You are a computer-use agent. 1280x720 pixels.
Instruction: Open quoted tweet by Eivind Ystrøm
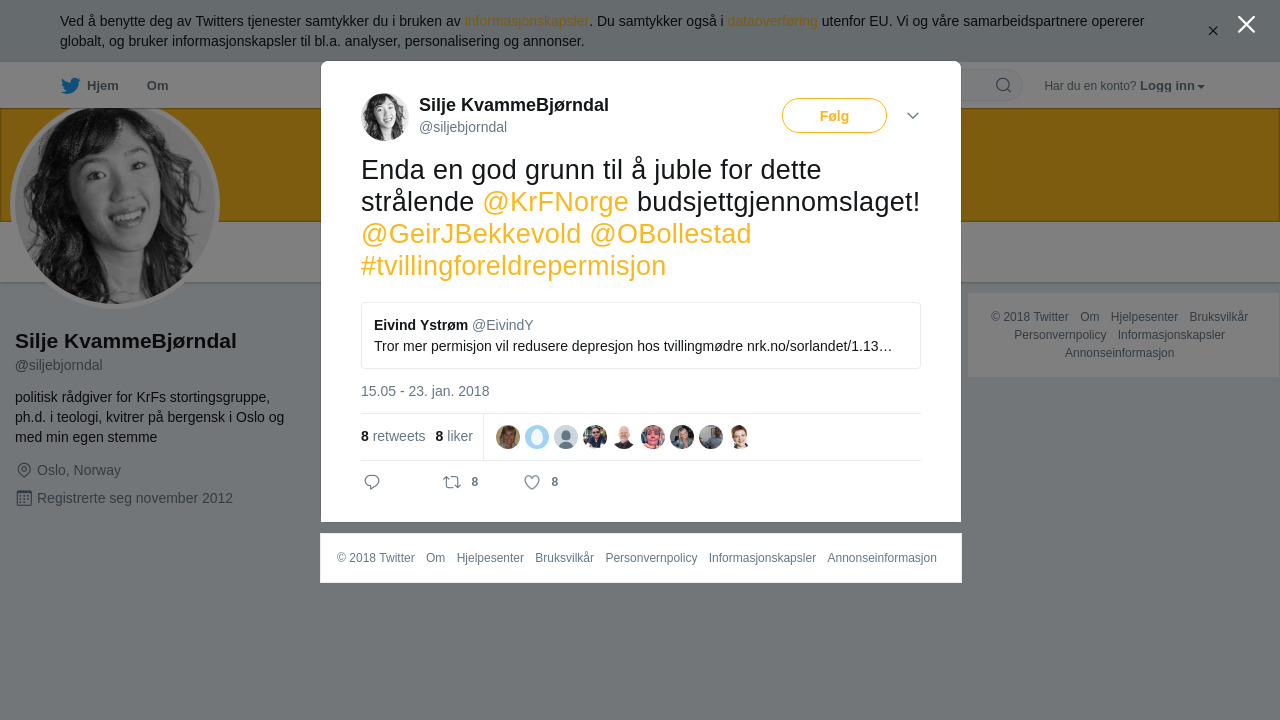pos(641,336)
